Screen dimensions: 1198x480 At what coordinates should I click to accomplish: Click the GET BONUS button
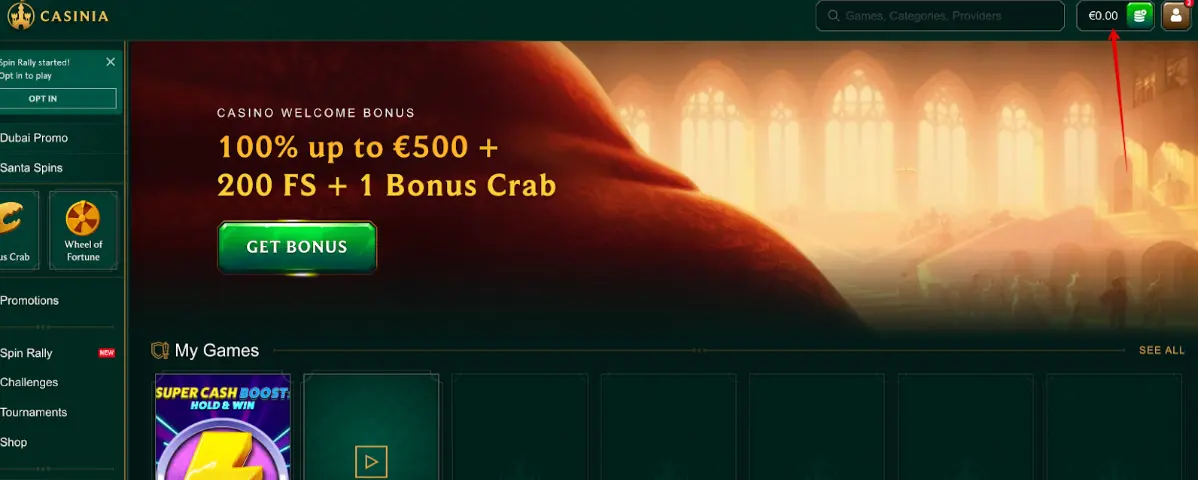coord(297,247)
